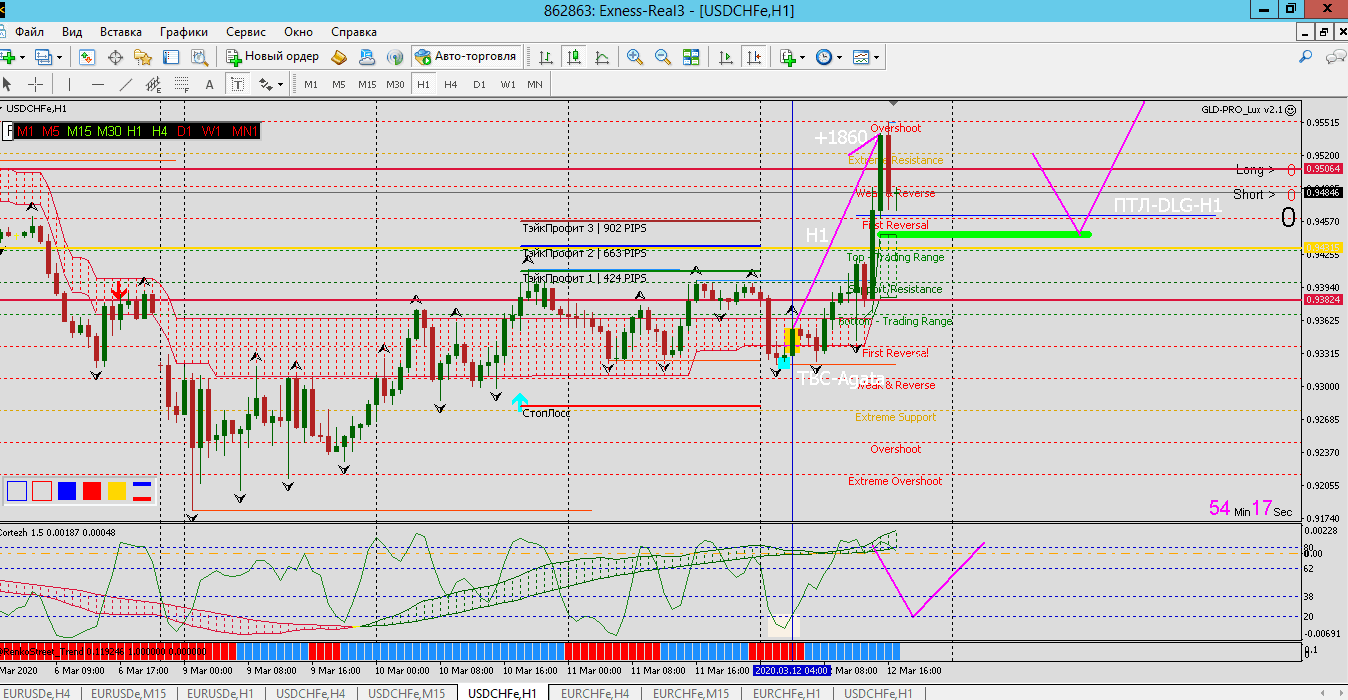This screenshot has height=700, width=1348.
Task: Switch chart to bar chart mode
Action: [x=545, y=57]
